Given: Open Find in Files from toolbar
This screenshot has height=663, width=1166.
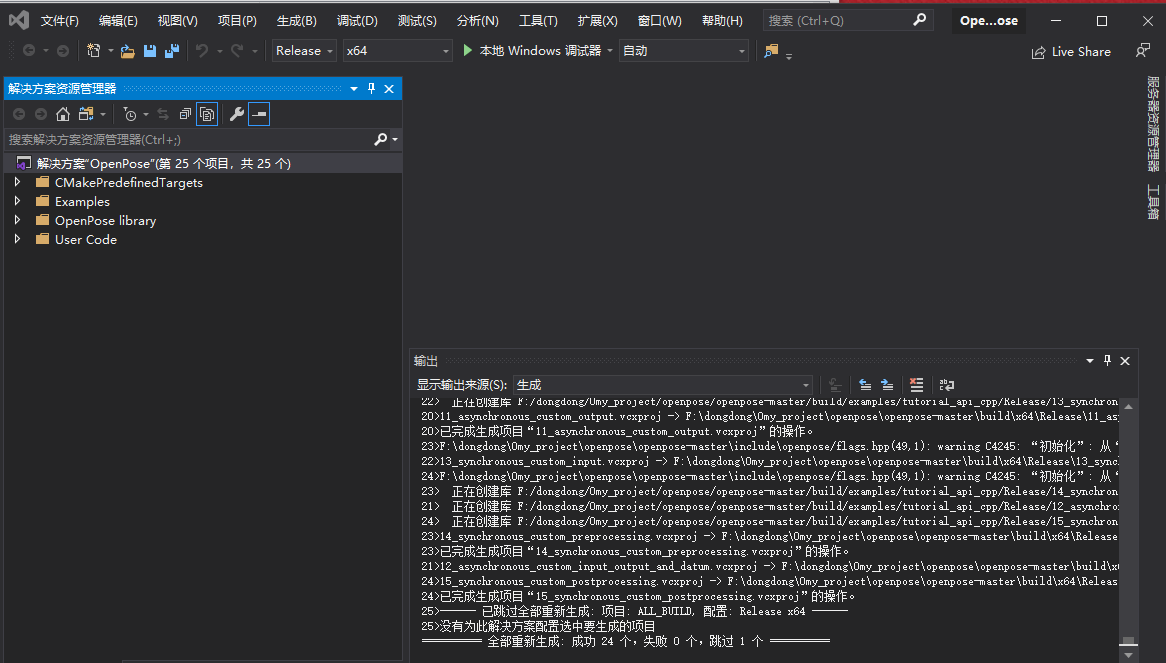Looking at the screenshot, I should point(771,51).
